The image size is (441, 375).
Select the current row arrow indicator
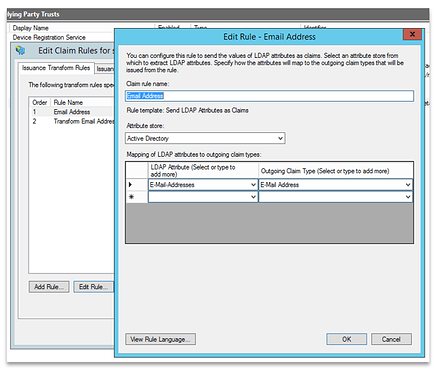tap(130, 185)
